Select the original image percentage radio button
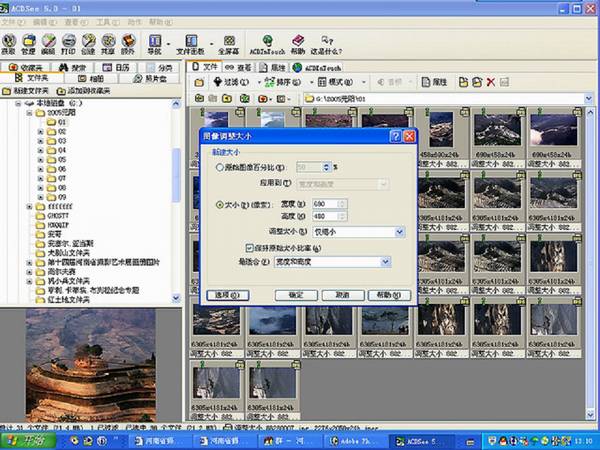The image size is (600, 450). 220,167
